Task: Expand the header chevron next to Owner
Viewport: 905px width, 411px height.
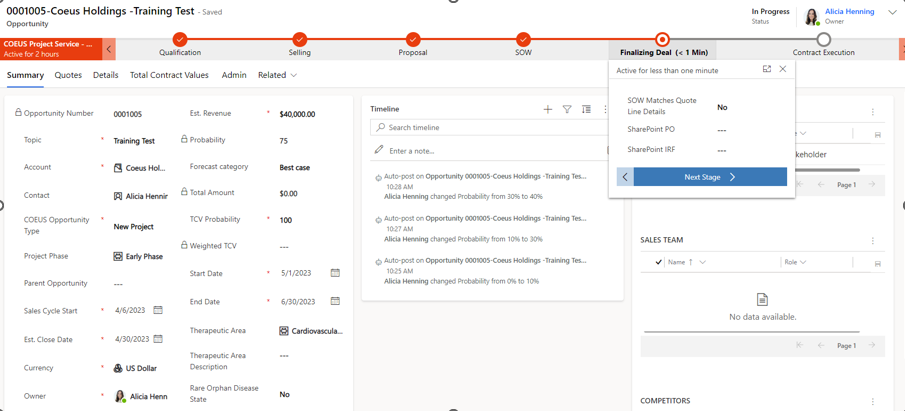Action: 892,13
